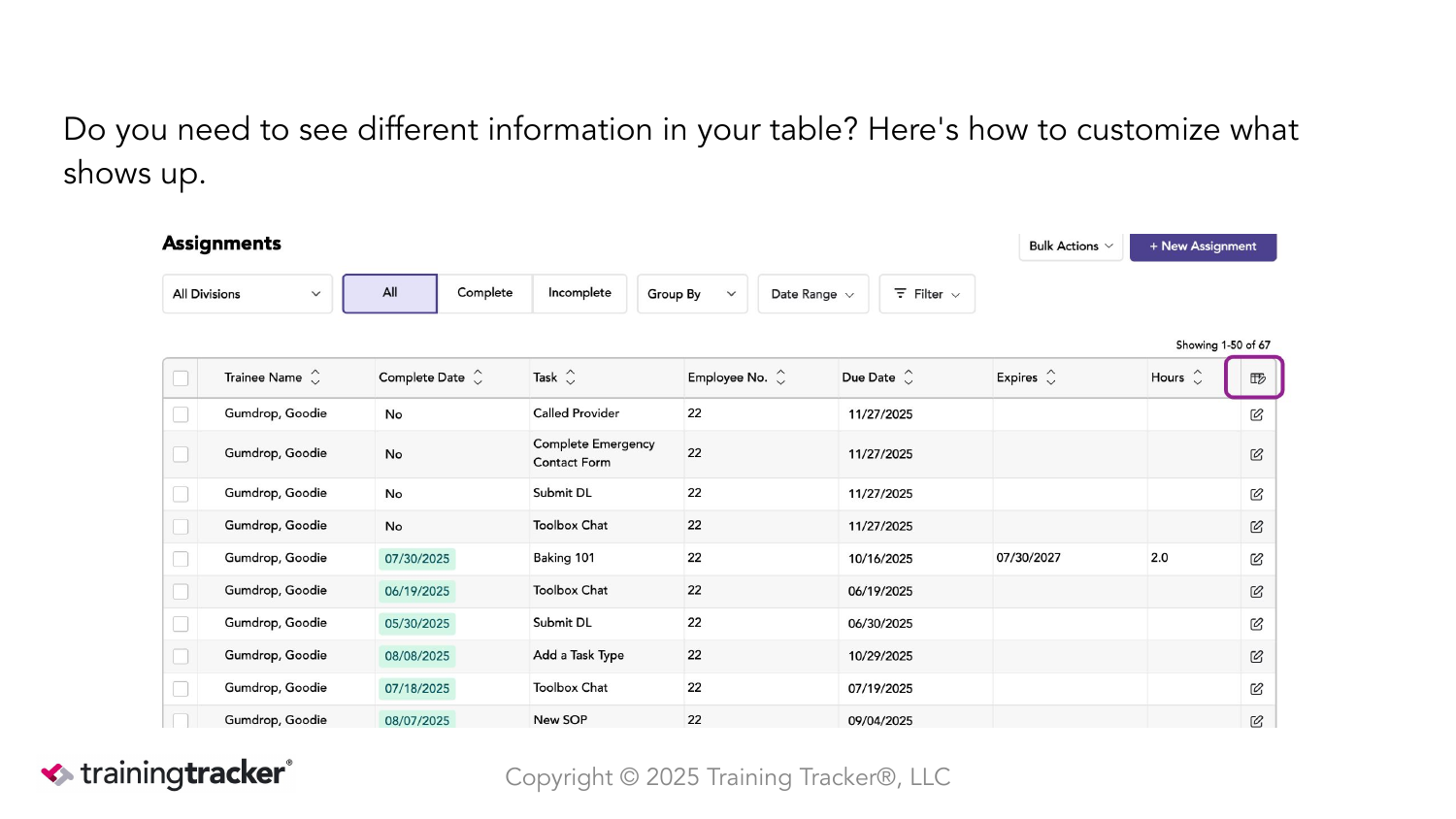Viewport: 1456px width, 819px height.
Task: Open edit icon for Add a Task Type row
Action: [1257, 657]
